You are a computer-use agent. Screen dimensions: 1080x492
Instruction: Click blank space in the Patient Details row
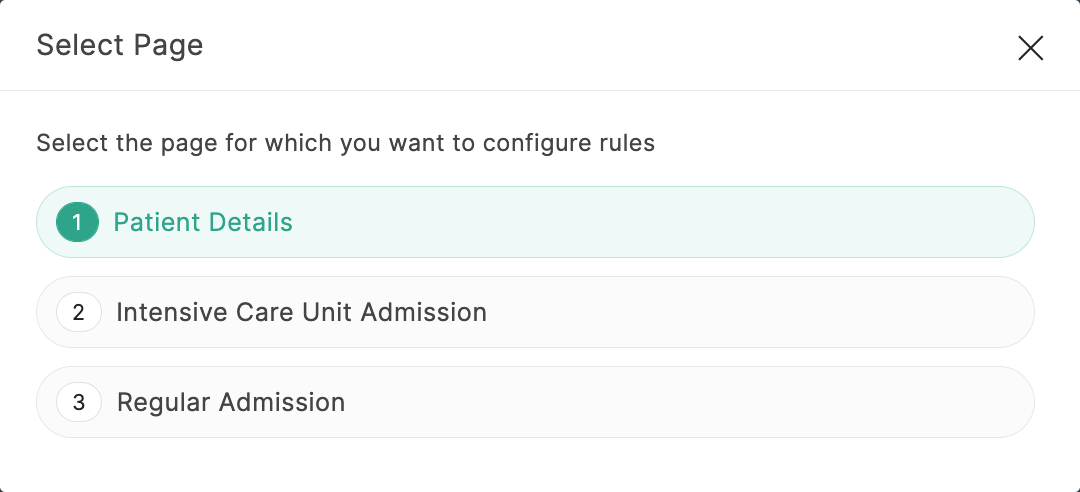tap(700, 222)
